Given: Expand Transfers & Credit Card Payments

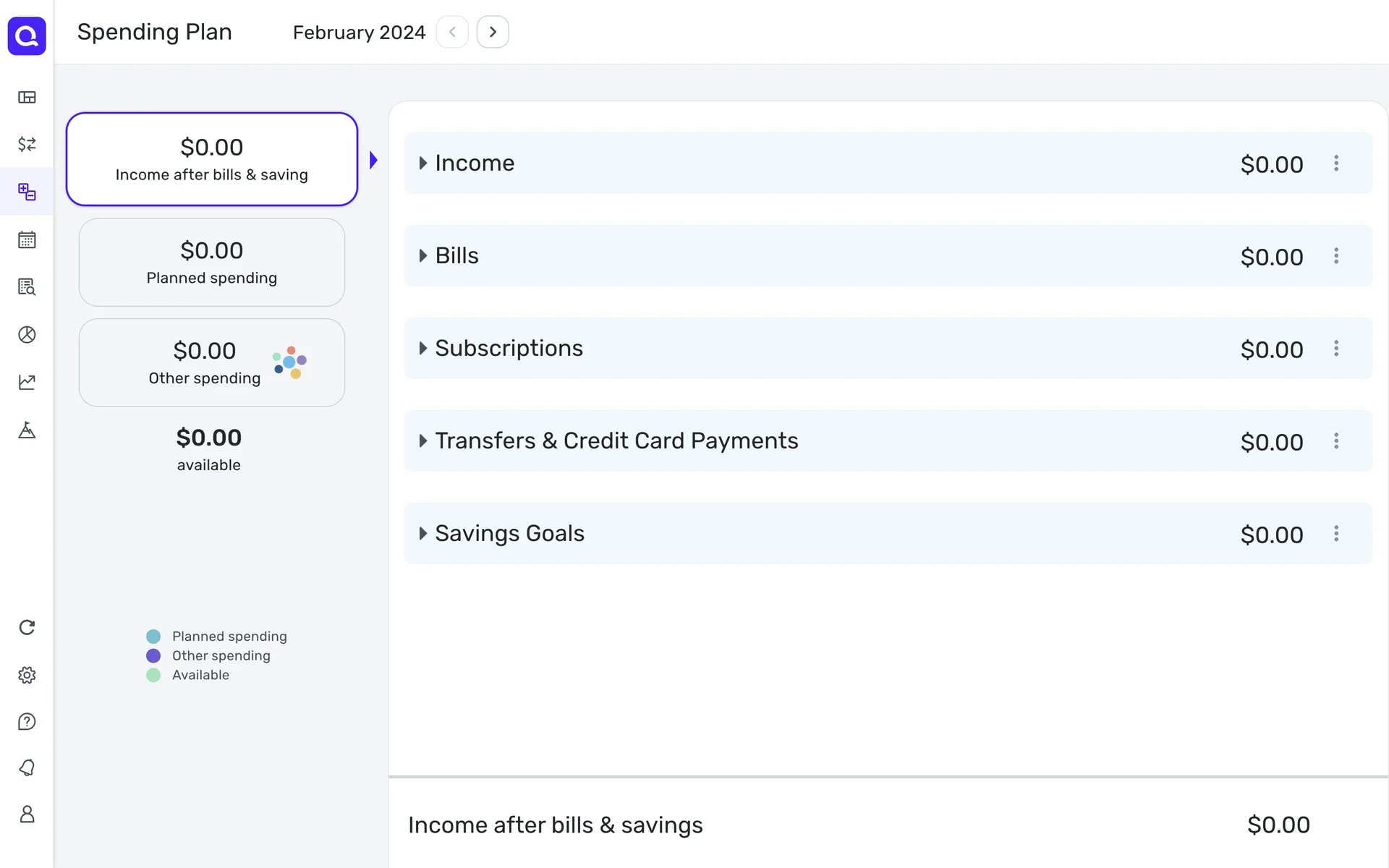Looking at the screenshot, I should click(423, 441).
